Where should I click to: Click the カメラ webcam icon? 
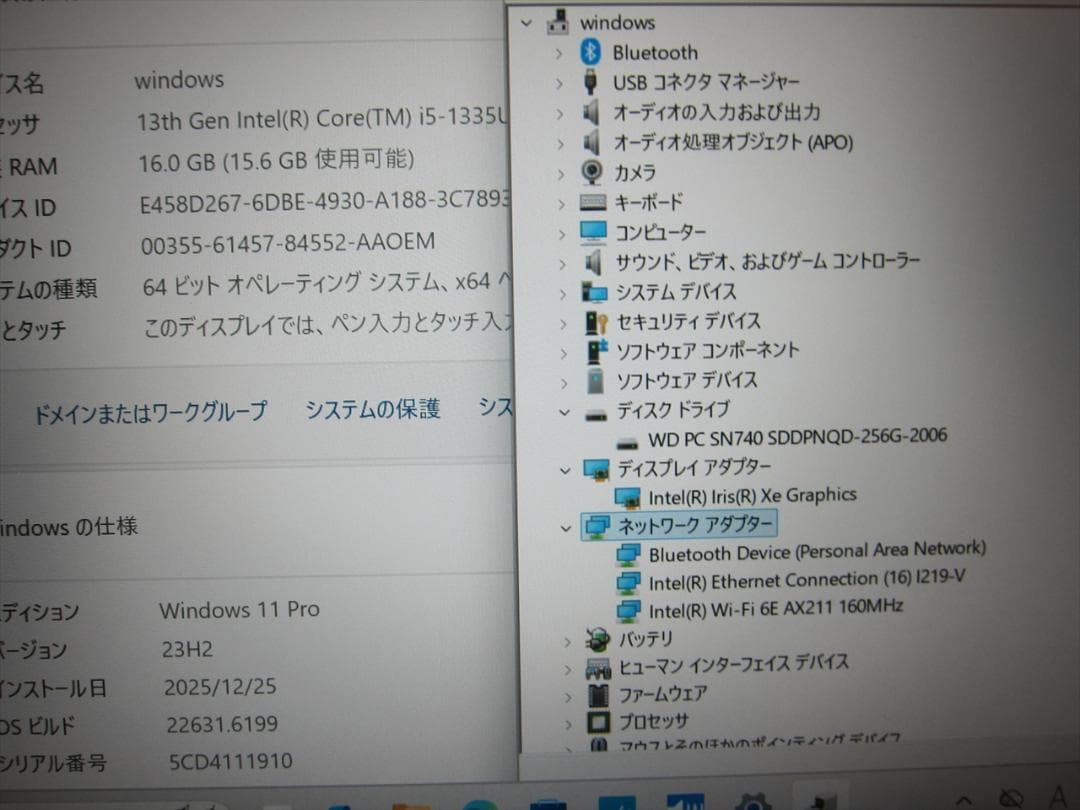point(592,172)
